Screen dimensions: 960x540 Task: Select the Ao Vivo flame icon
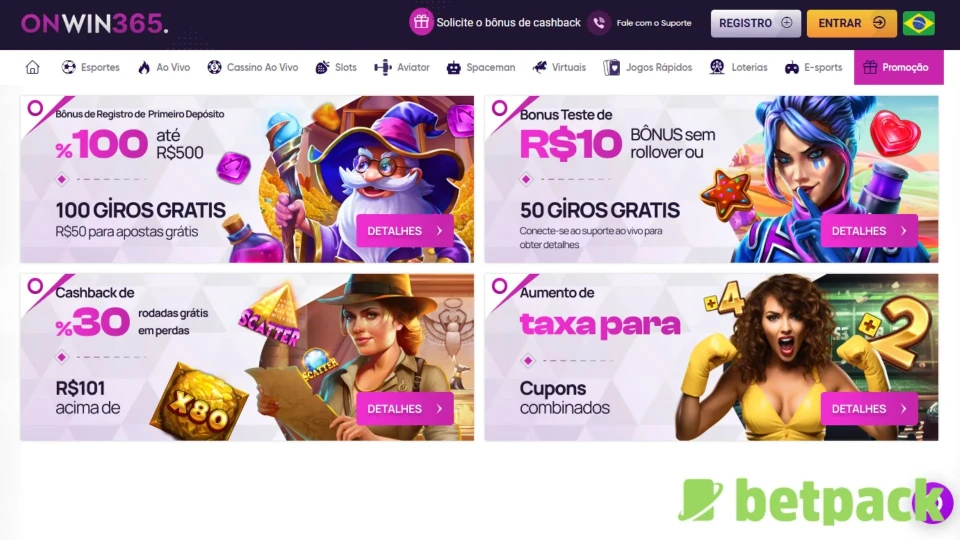click(144, 67)
